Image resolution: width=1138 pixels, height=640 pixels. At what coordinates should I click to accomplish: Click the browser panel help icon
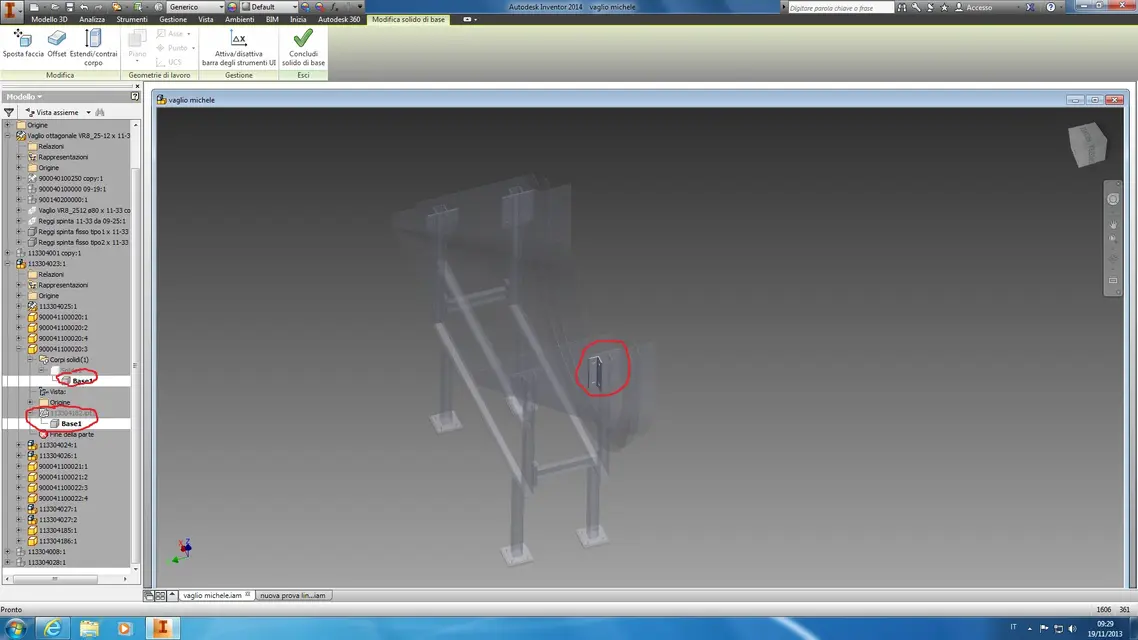coord(135,96)
